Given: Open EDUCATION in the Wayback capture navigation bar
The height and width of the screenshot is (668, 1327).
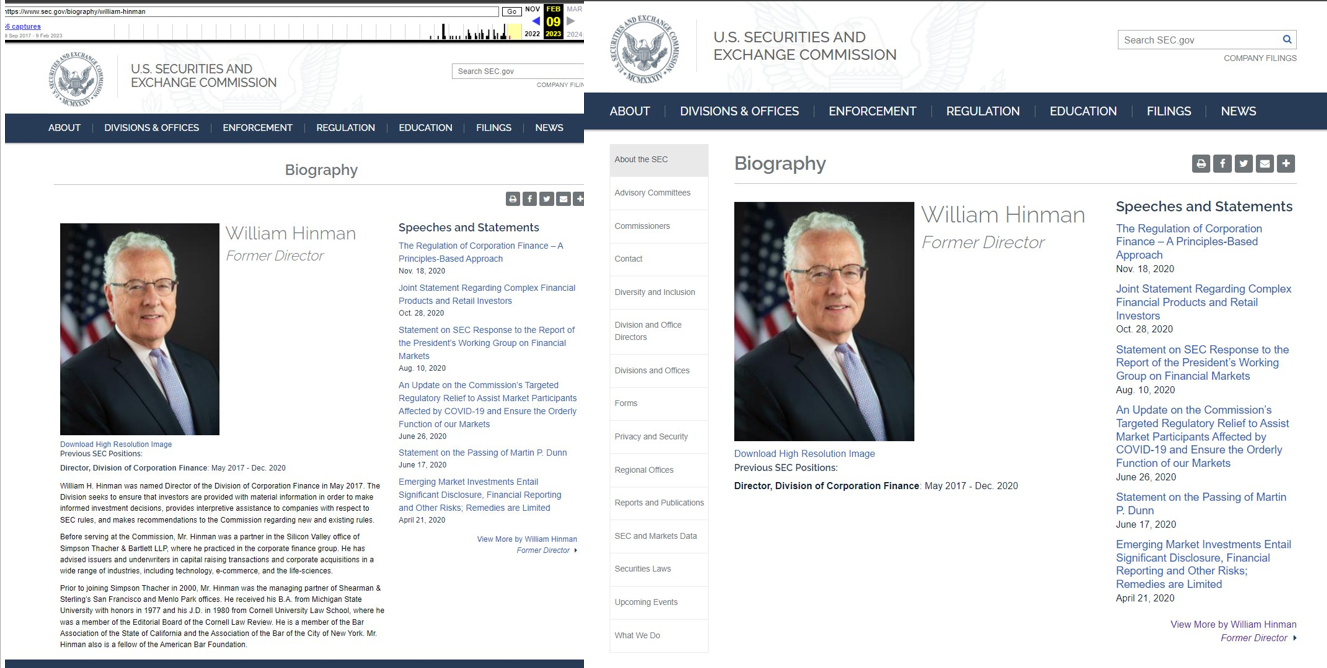Looking at the screenshot, I should [426, 128].
